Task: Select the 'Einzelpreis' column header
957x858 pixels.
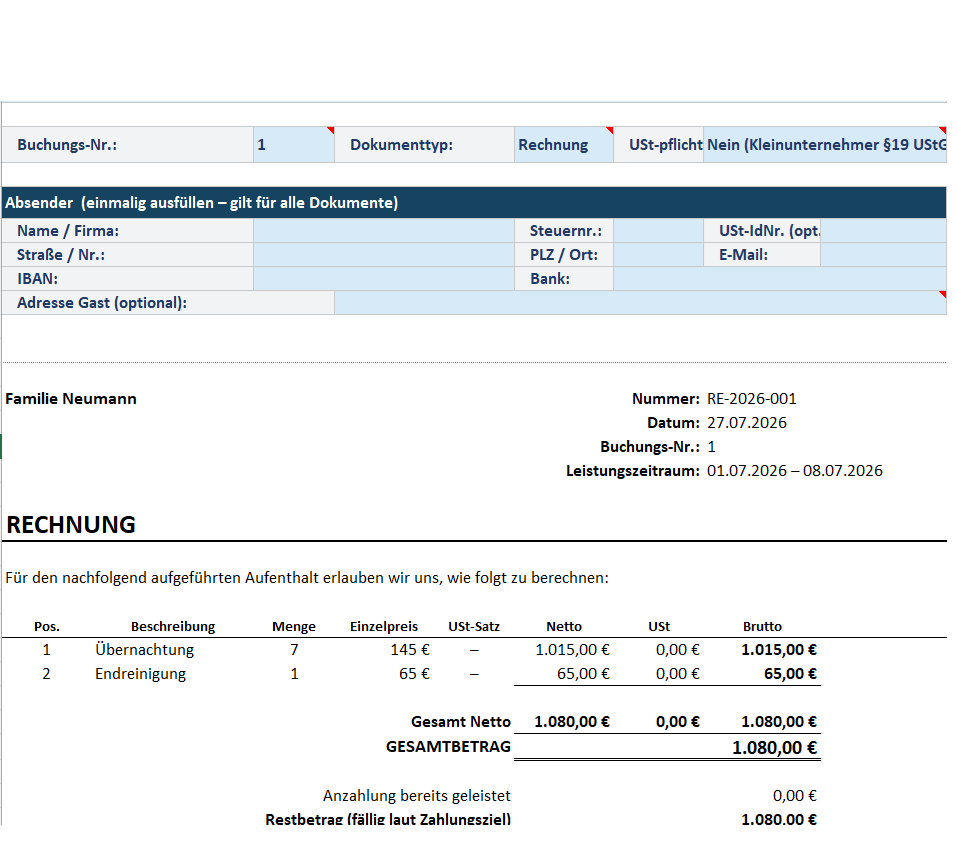Action: coord(384,626)
